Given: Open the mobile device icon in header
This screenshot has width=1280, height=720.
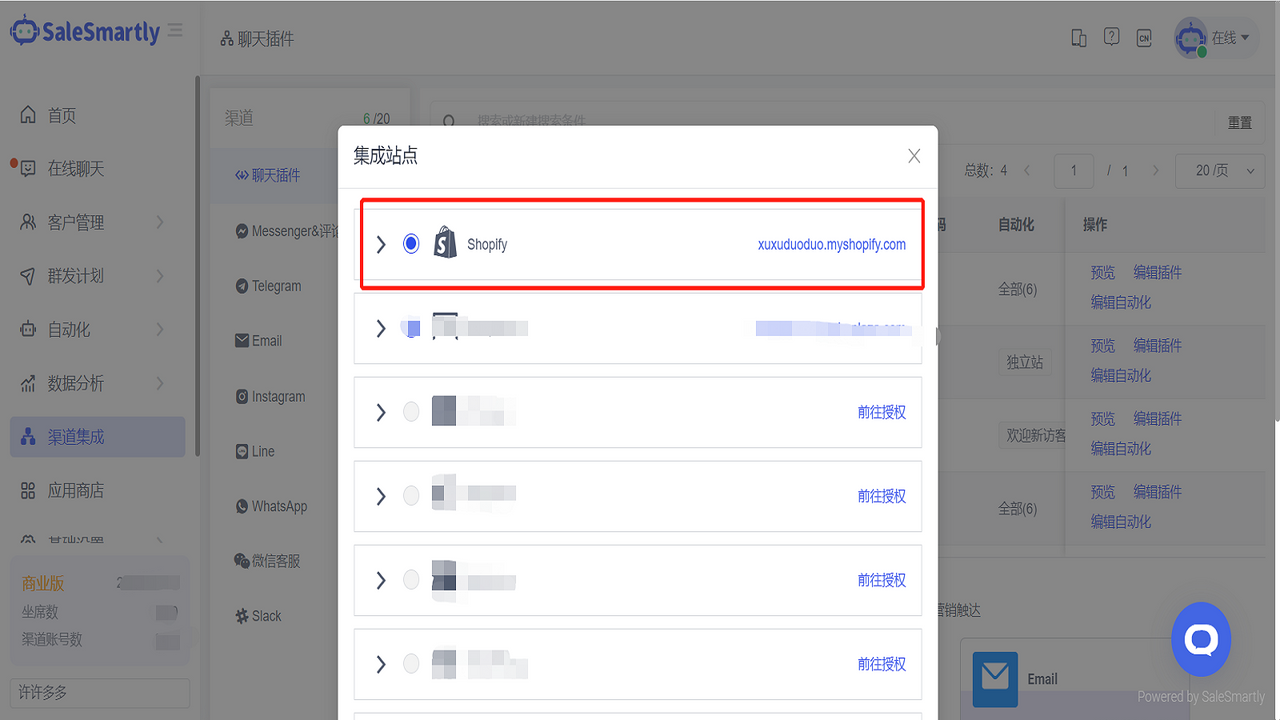Looking at the screenshot, I should point(1079,38).
